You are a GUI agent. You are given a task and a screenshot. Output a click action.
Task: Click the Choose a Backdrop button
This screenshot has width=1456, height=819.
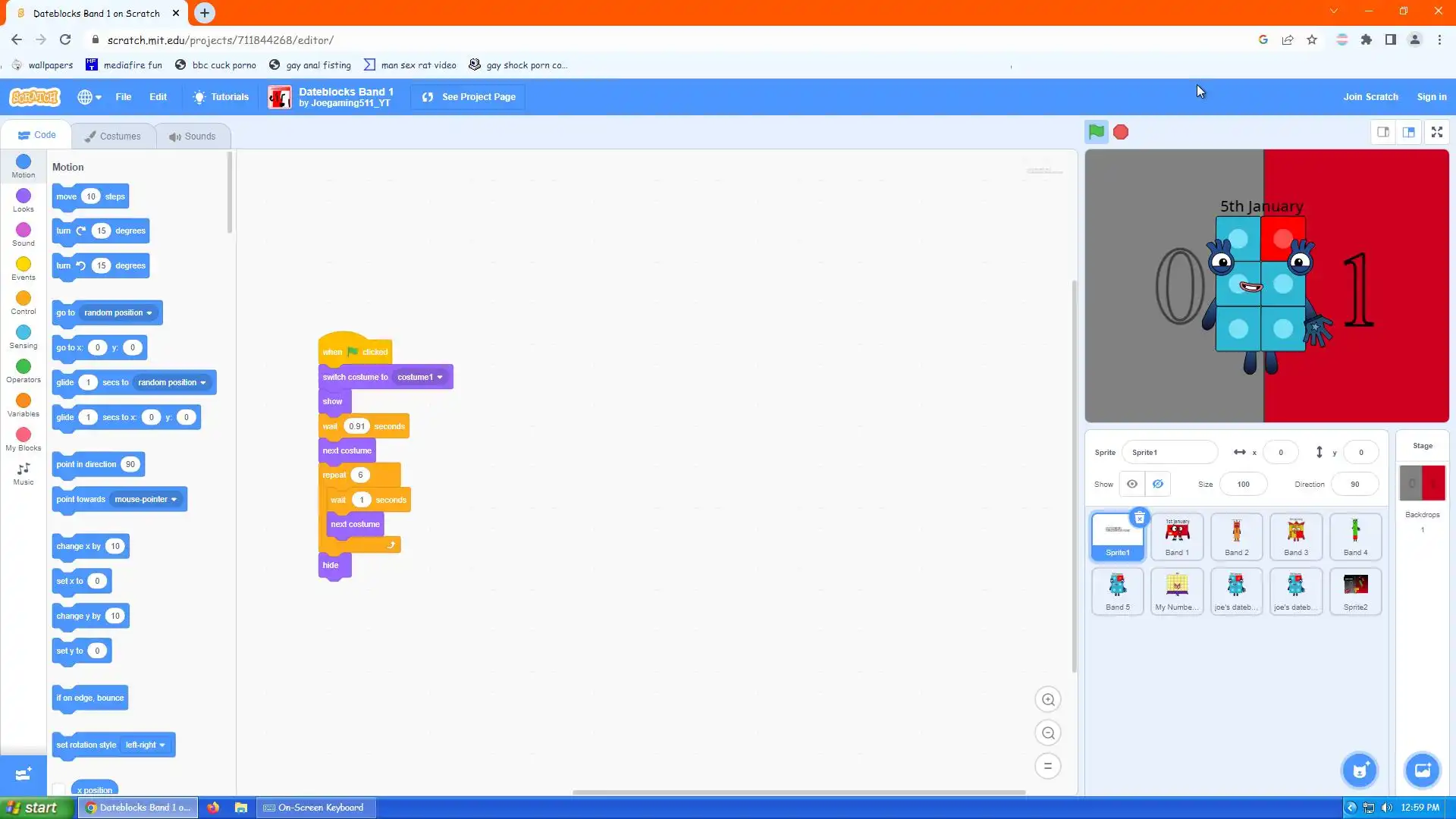tap(1422, 770)
